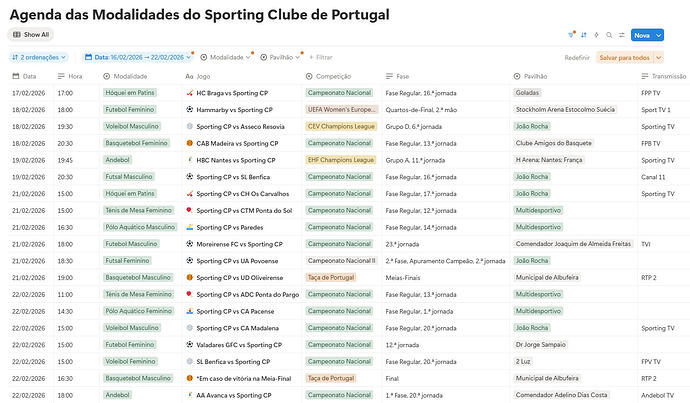Click the sort arrows icon in toolbar

[584, 35]
